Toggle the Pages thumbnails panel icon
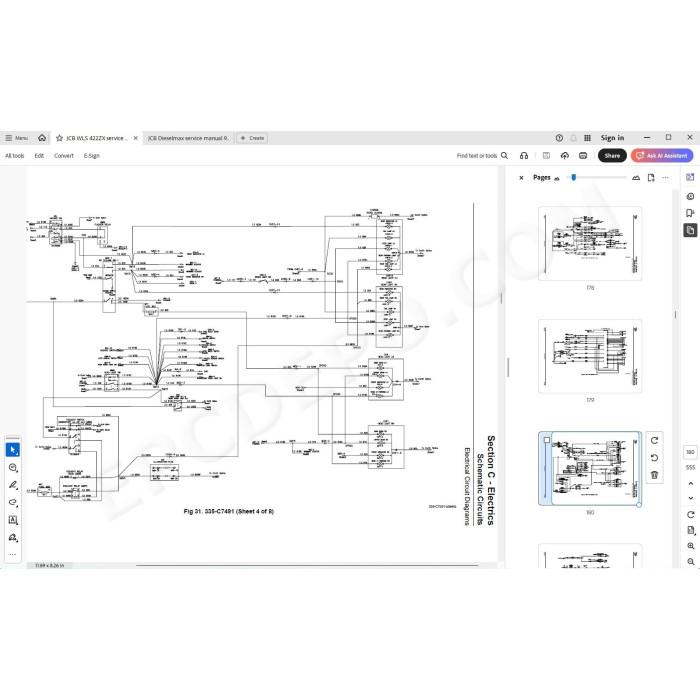This screenshot has width=700, height=700. [690, 230]
